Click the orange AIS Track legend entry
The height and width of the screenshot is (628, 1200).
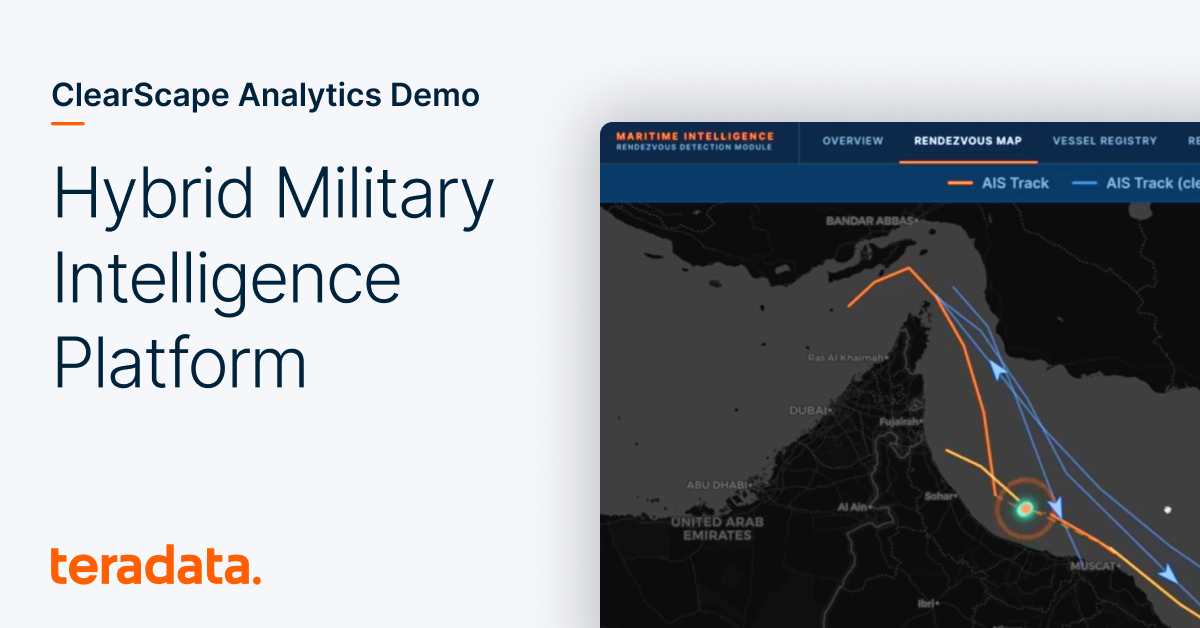pyautogui.click(x=998, y=183)
